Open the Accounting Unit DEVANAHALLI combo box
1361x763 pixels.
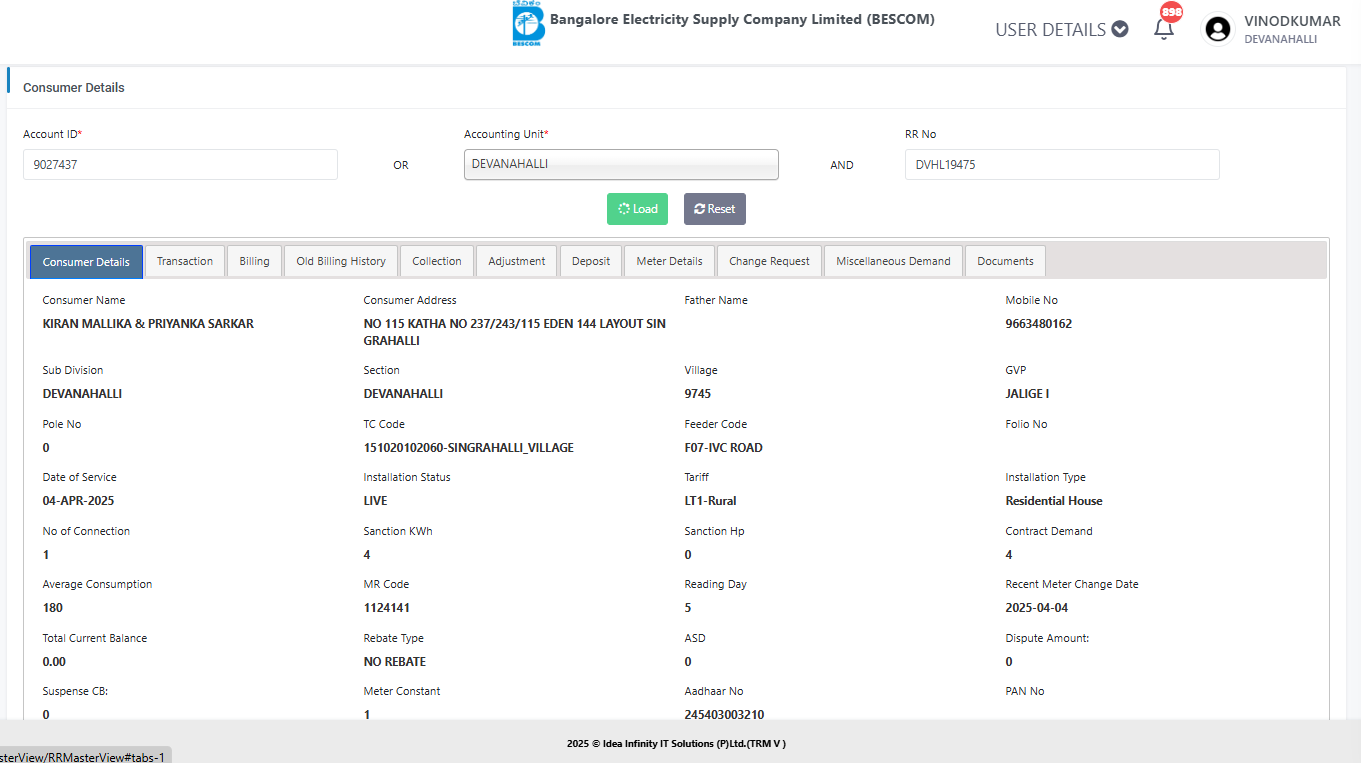621,164
